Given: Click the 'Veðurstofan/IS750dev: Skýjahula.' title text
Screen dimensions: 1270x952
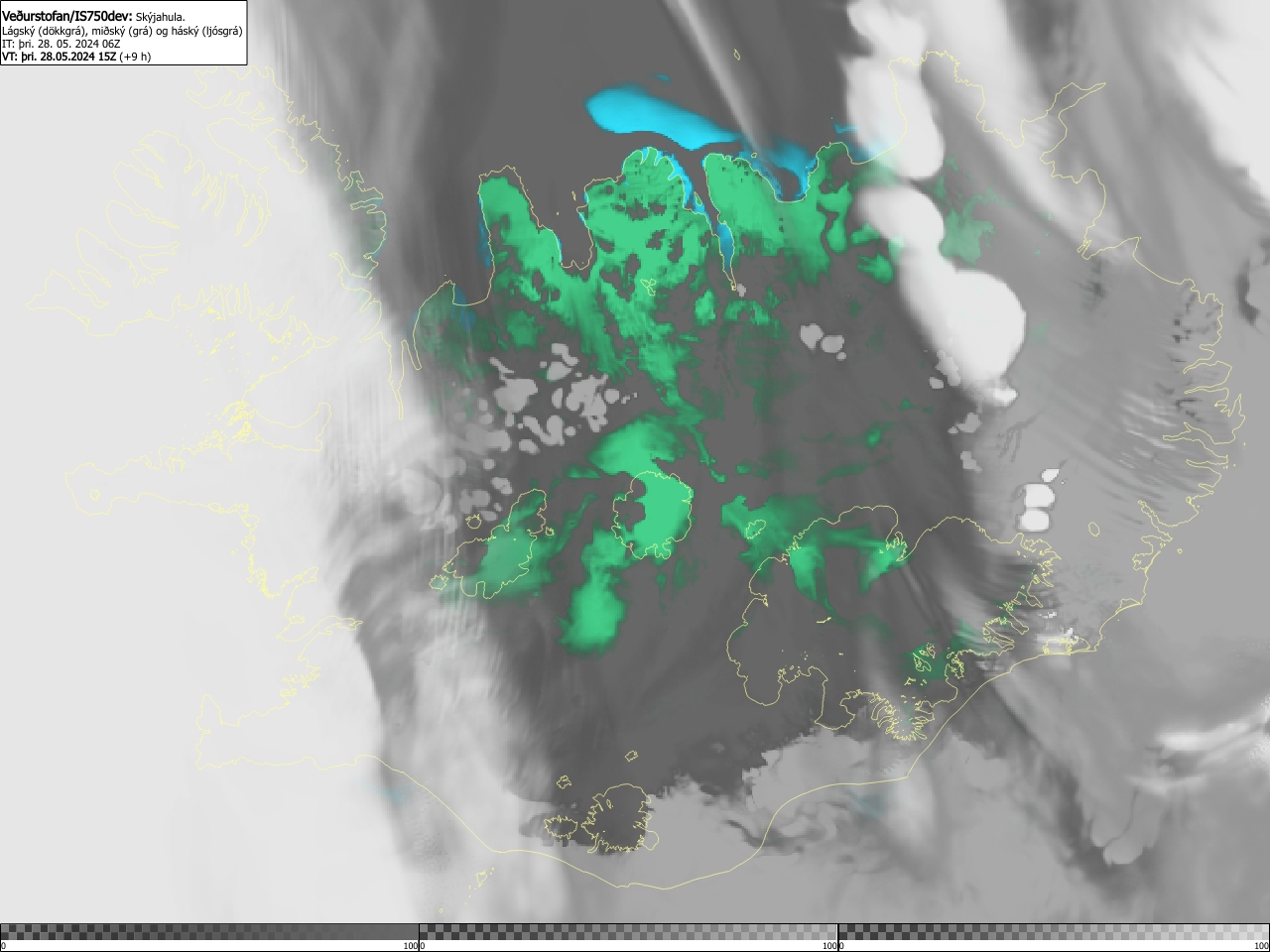Looking at the screenshot, I should click(93, 16).
